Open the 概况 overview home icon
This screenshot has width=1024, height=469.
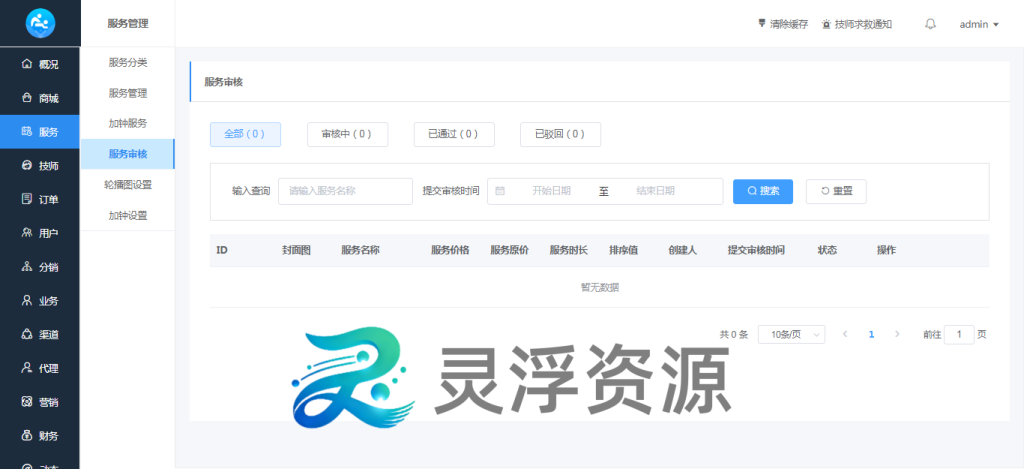tap(27, 64)
